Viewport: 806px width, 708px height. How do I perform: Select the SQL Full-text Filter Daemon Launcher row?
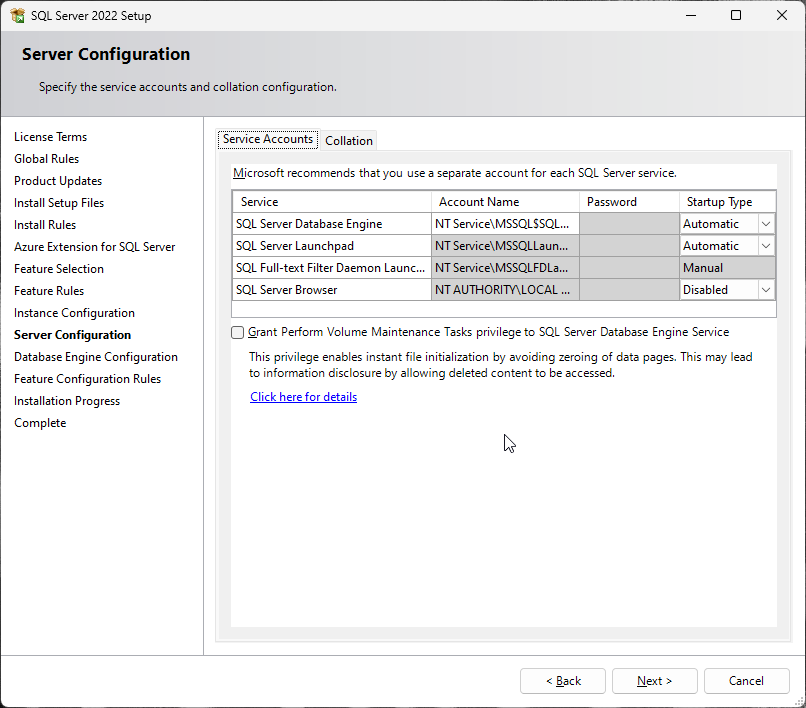tap(331, 268)
